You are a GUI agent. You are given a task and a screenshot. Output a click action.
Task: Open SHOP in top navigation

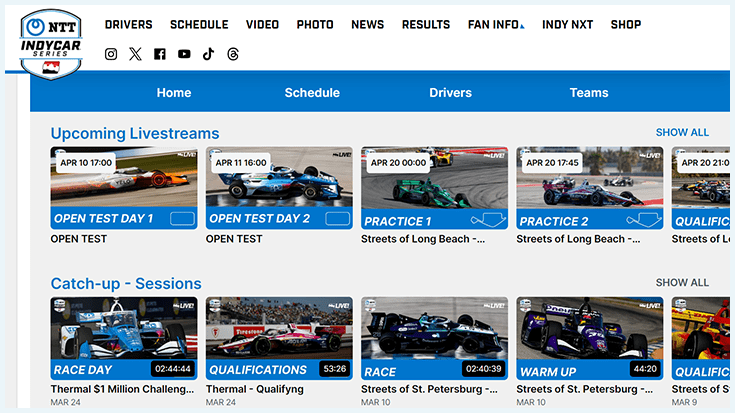626,24
